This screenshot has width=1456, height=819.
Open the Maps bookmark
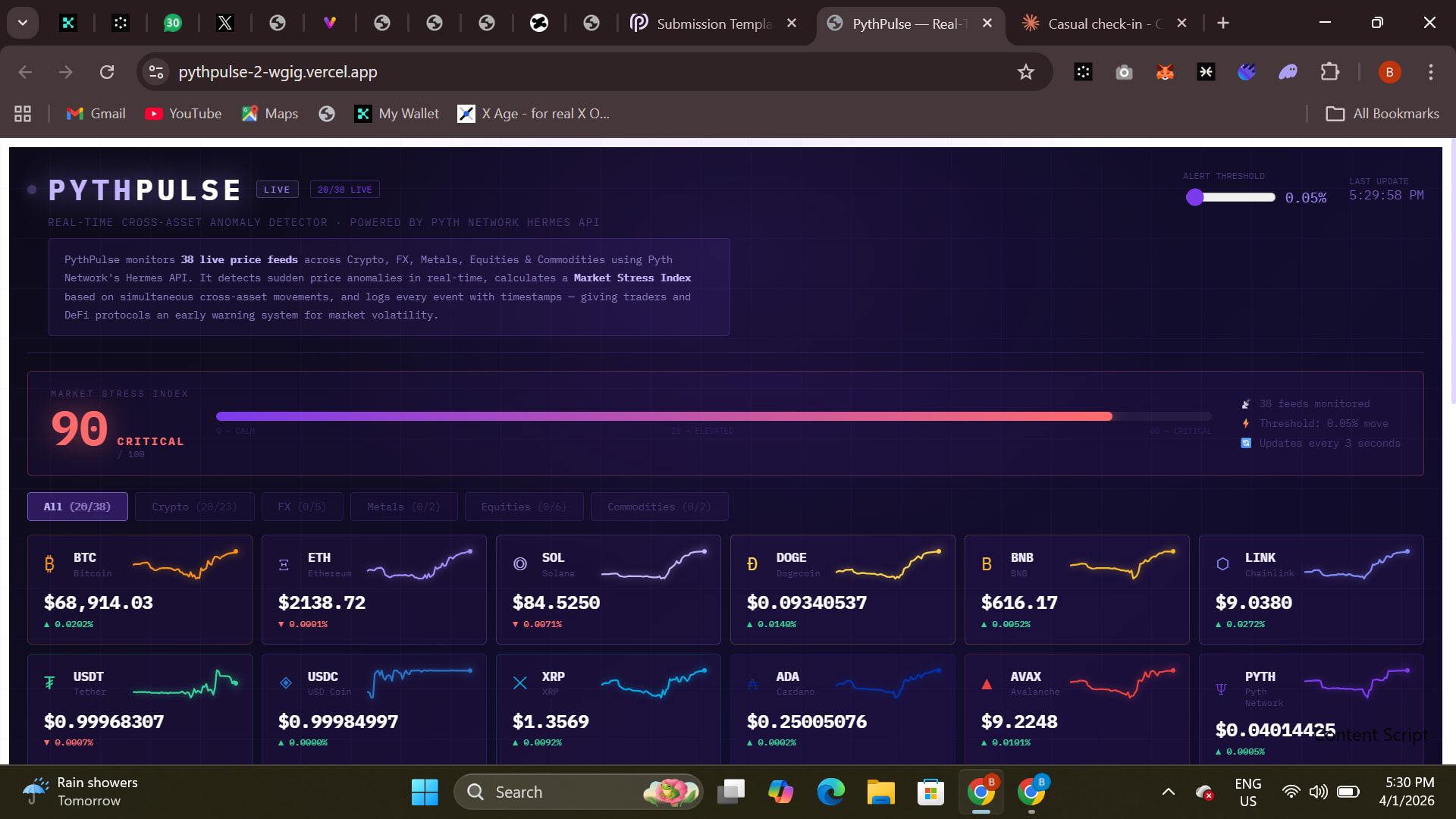(x=270, y=114)
